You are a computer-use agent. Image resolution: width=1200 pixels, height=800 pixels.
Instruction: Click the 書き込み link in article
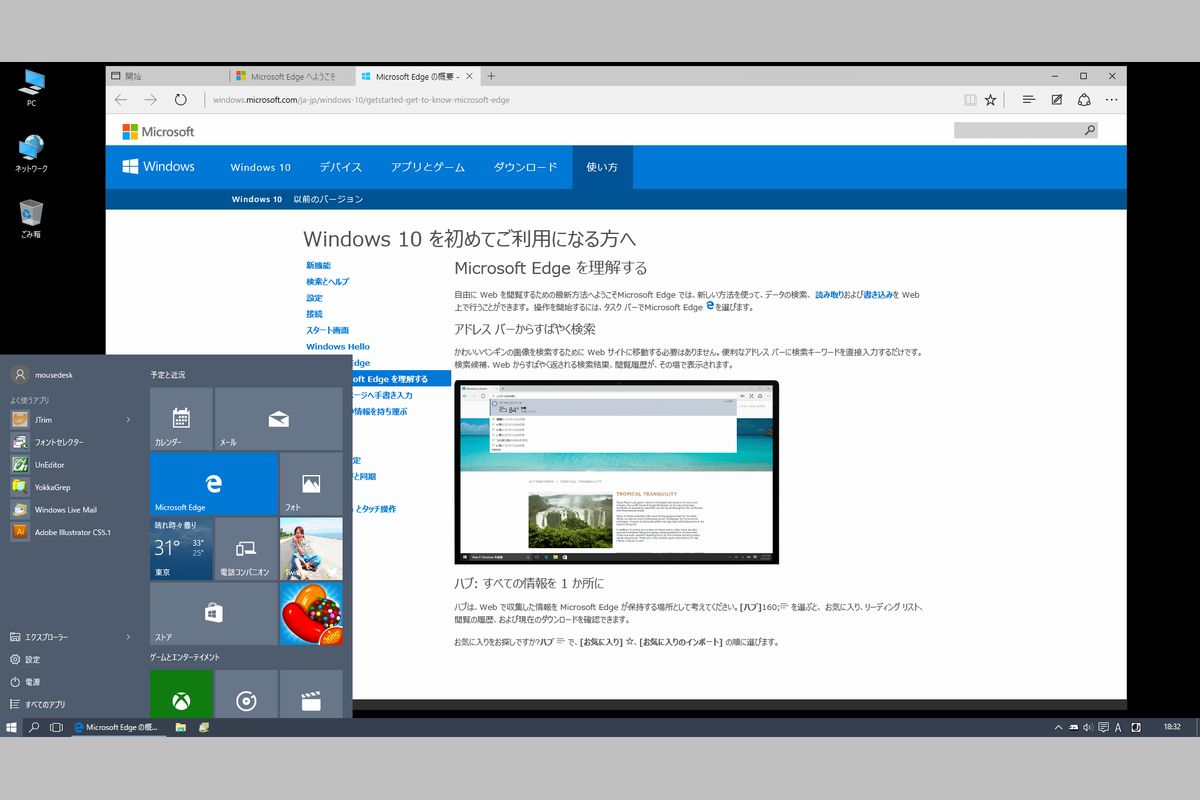tap(877, 295)
